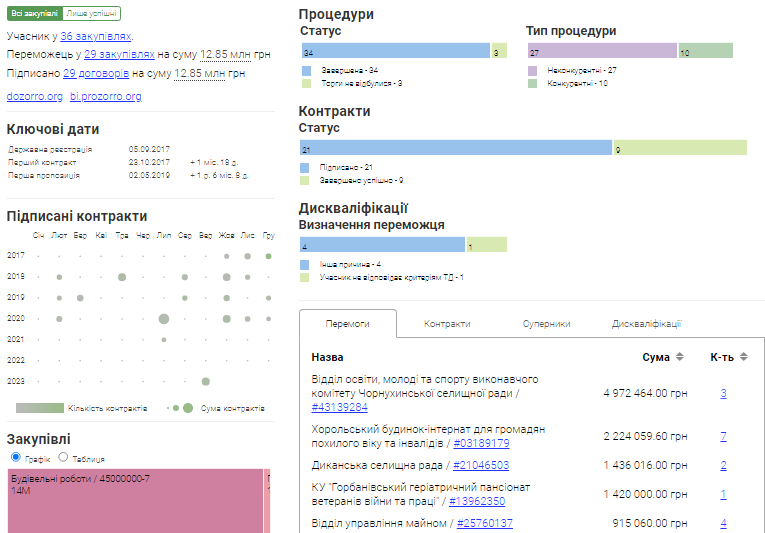765x533 pixels.
Task: Click the 36 закупівлях link
Action: (x=96, y=35)
